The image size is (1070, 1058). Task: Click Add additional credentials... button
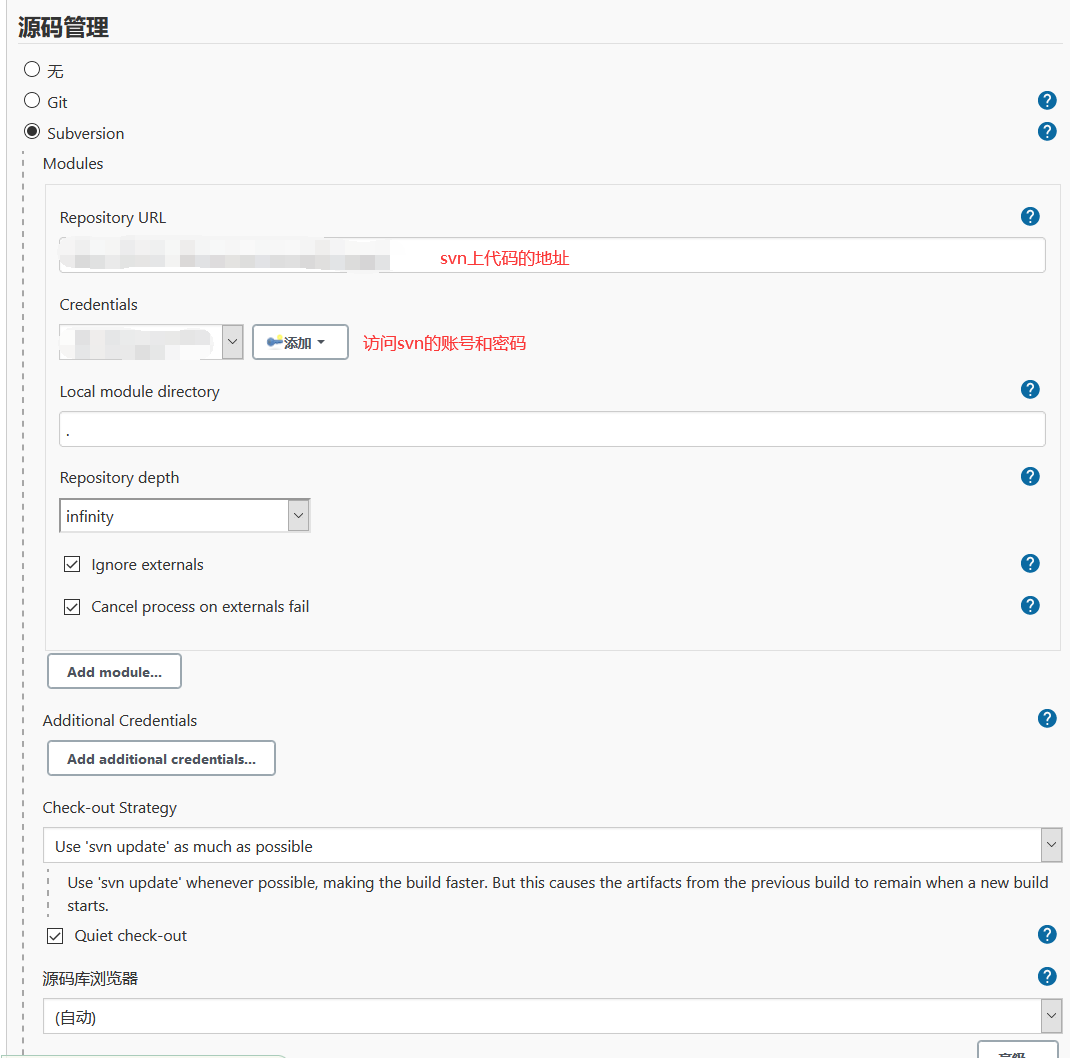pyautogui.click(x=161, y=758)
